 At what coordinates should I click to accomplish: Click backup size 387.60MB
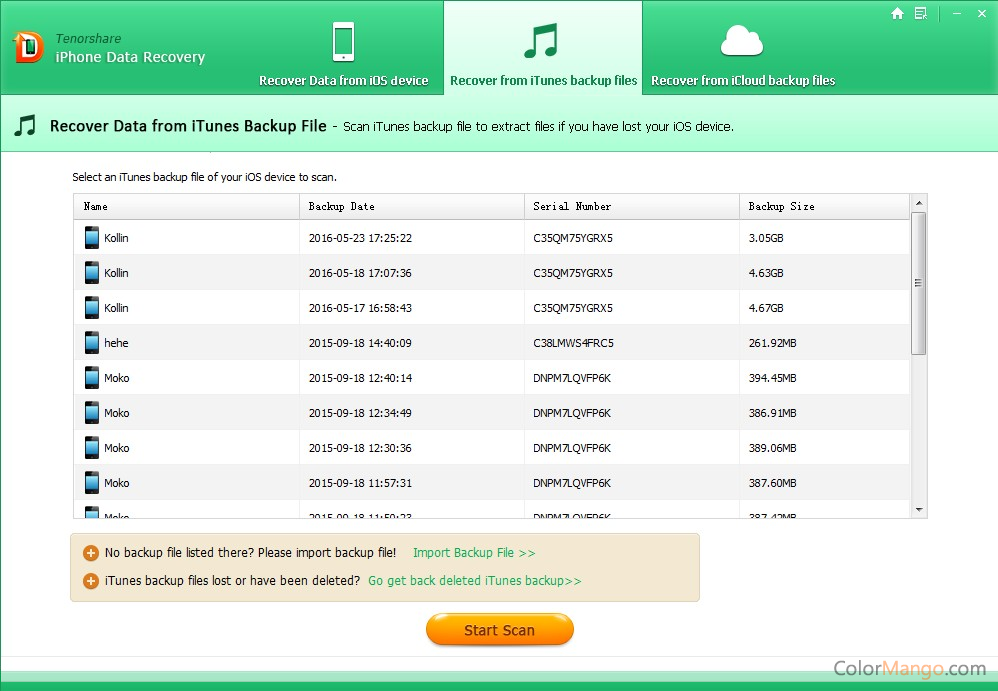tap(773, 483)
